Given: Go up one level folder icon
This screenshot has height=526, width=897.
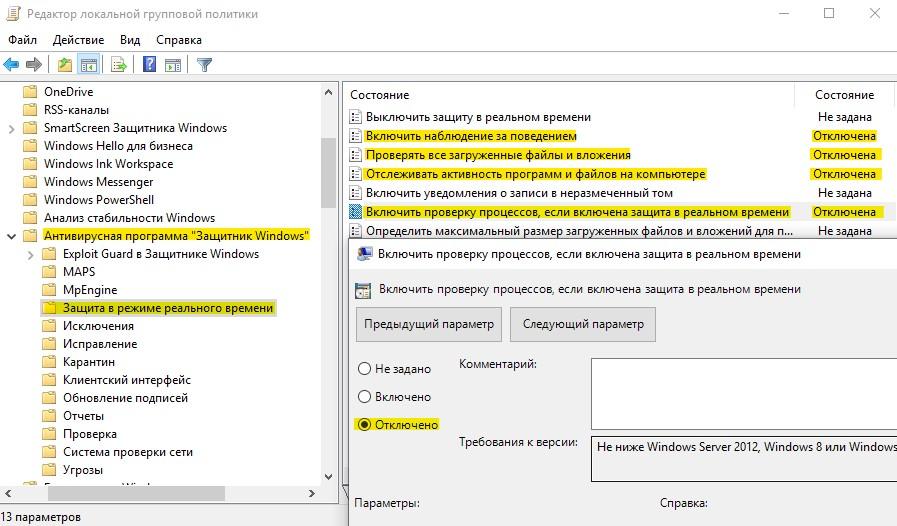Looking at the screenshot, I should [65, 65].
